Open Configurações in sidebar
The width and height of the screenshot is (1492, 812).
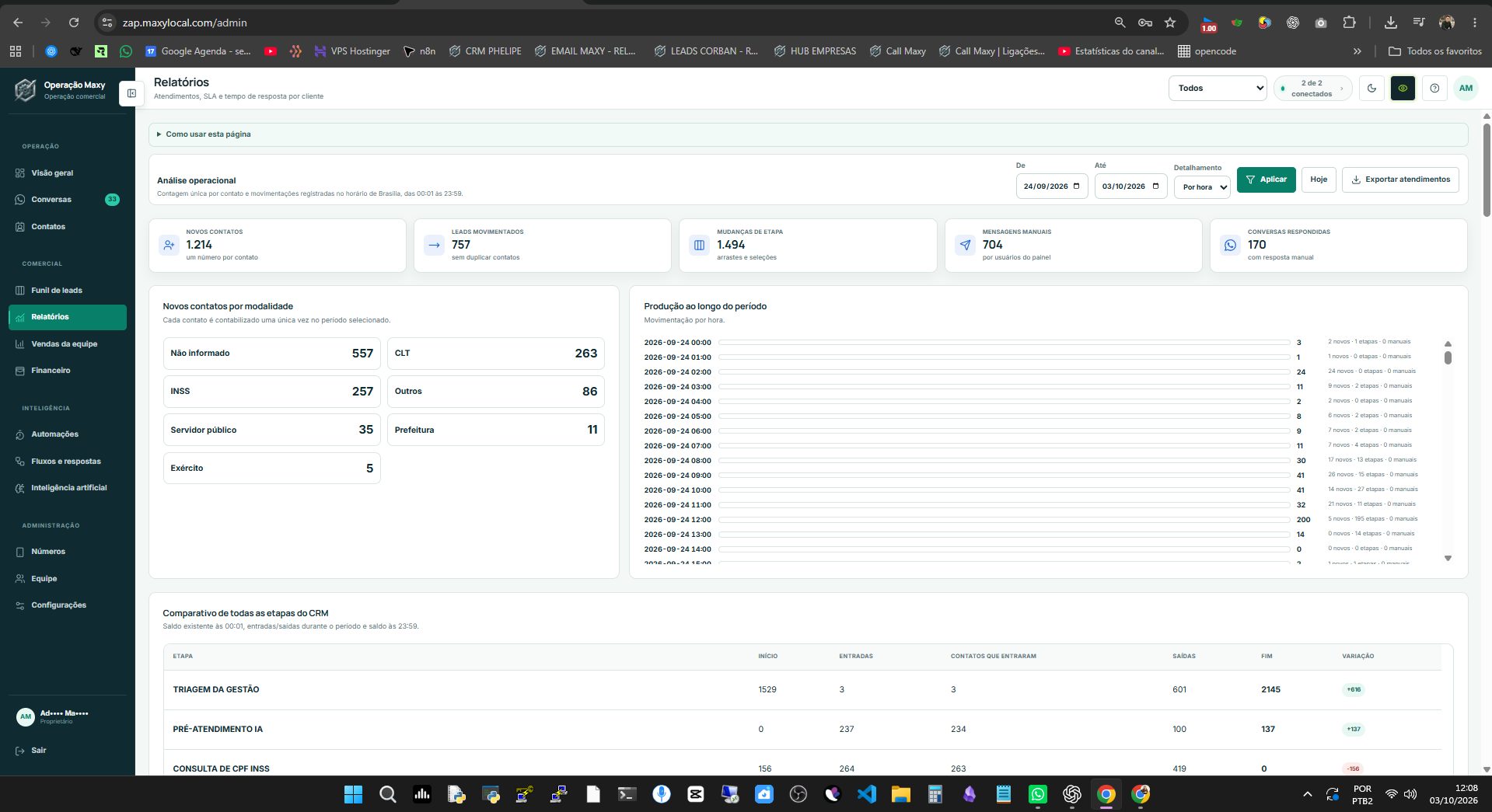pyautogui.click(x=67, y=605)
